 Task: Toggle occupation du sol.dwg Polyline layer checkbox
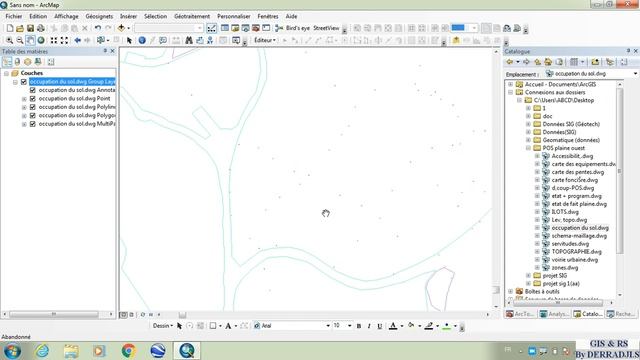coord(33,107)
